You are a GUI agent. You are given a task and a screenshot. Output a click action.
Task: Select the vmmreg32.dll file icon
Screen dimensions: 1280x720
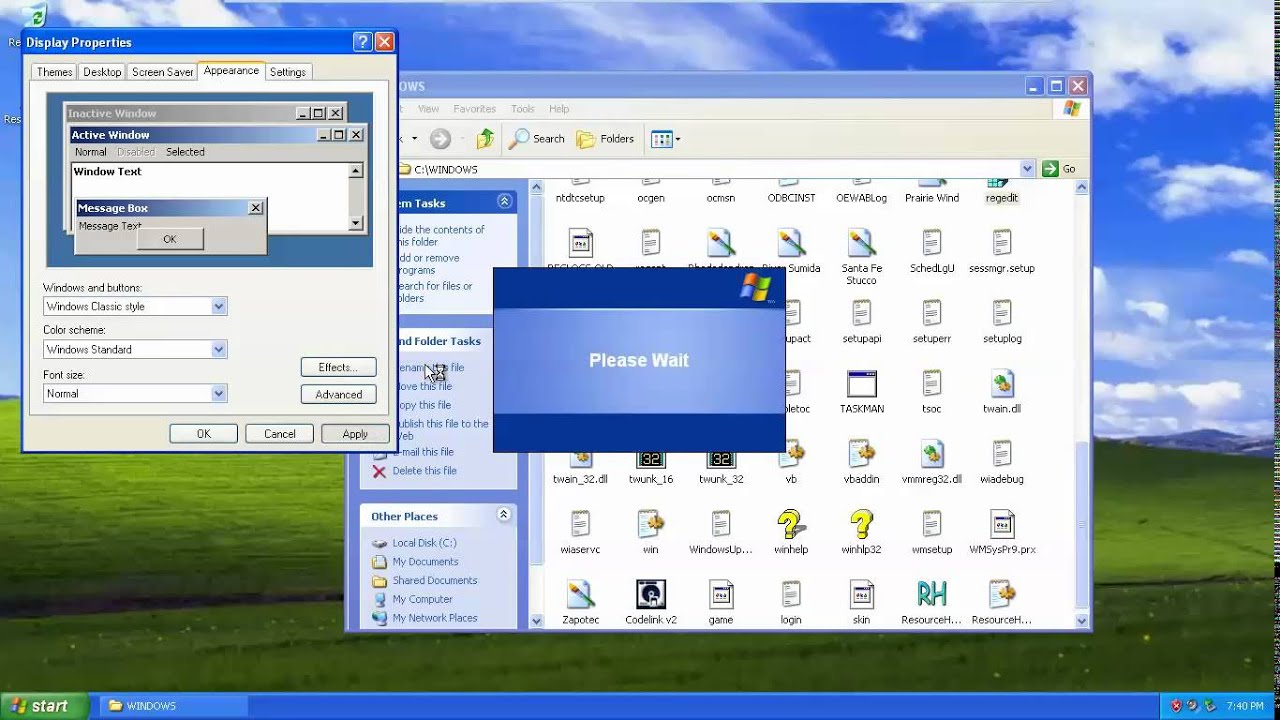tap(931, 454)
